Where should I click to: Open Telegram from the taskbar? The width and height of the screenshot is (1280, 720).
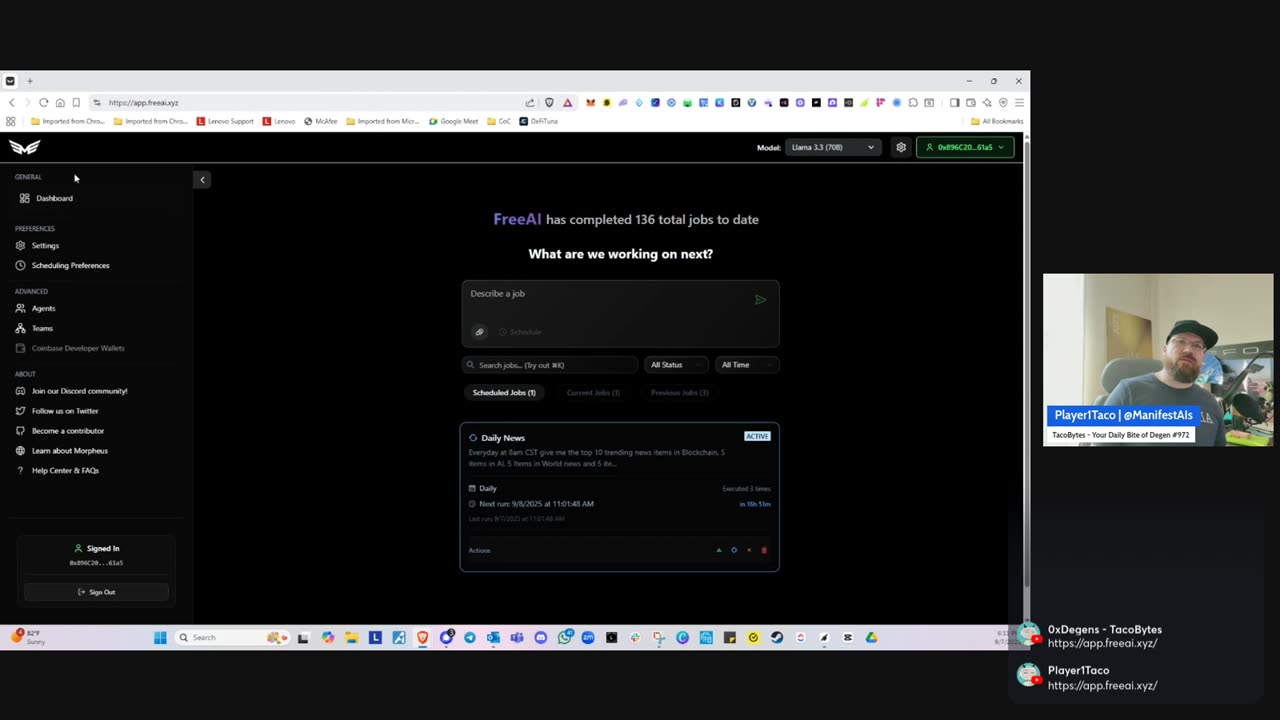(x=470, y=637)
